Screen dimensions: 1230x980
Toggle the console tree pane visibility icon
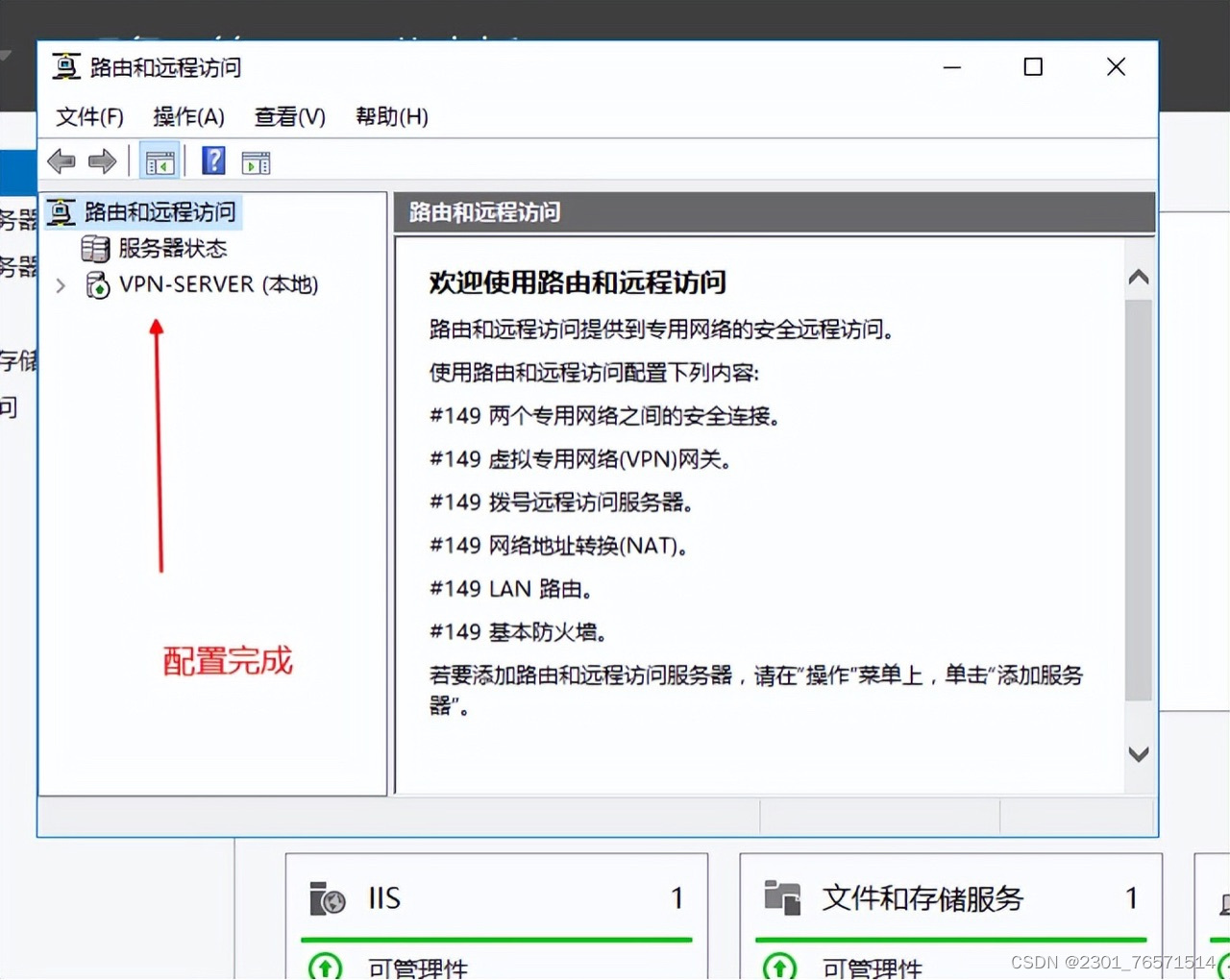(x=159, y=160)
